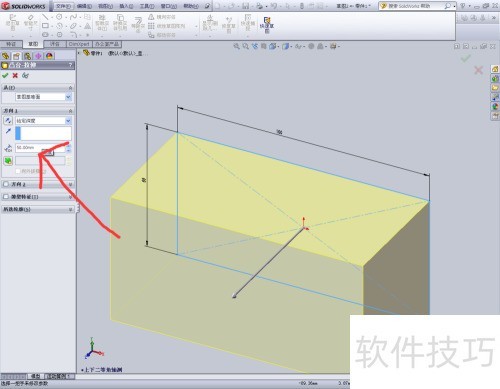
Task: Click the draft on/off green icon
Action: 8,161
